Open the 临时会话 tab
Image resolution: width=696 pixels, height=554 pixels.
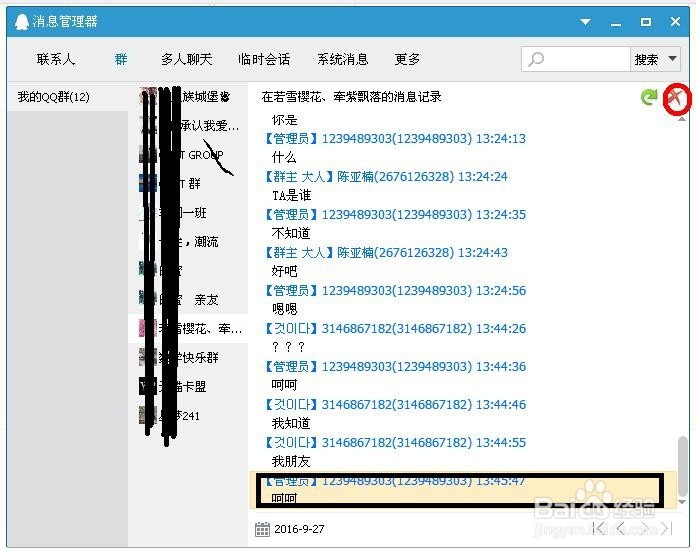tap(264, 59)
